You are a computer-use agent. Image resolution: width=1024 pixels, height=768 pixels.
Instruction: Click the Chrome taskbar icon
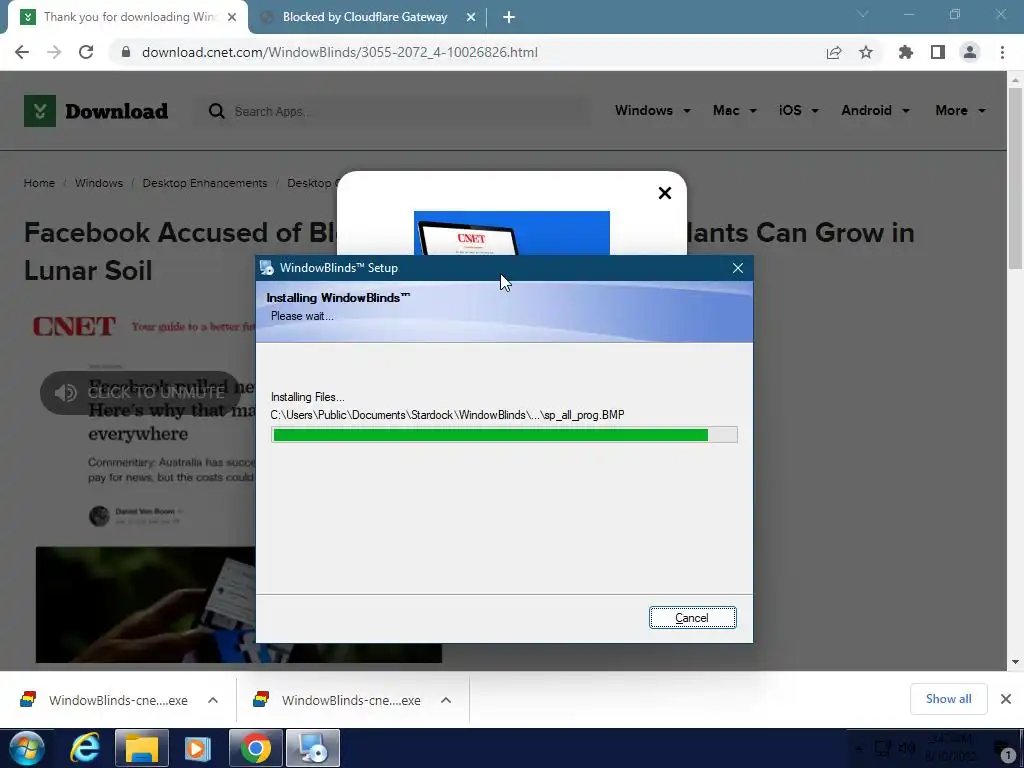click(x=256, y=748)
